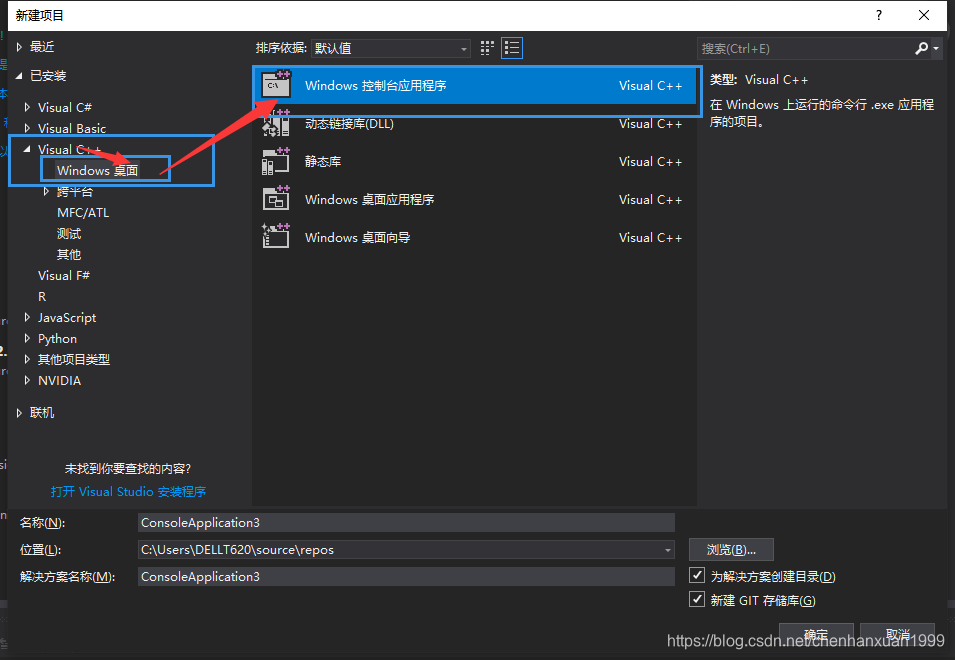Open the help question mark button
The width and height of the screenshot is (955, 660).
878,15
